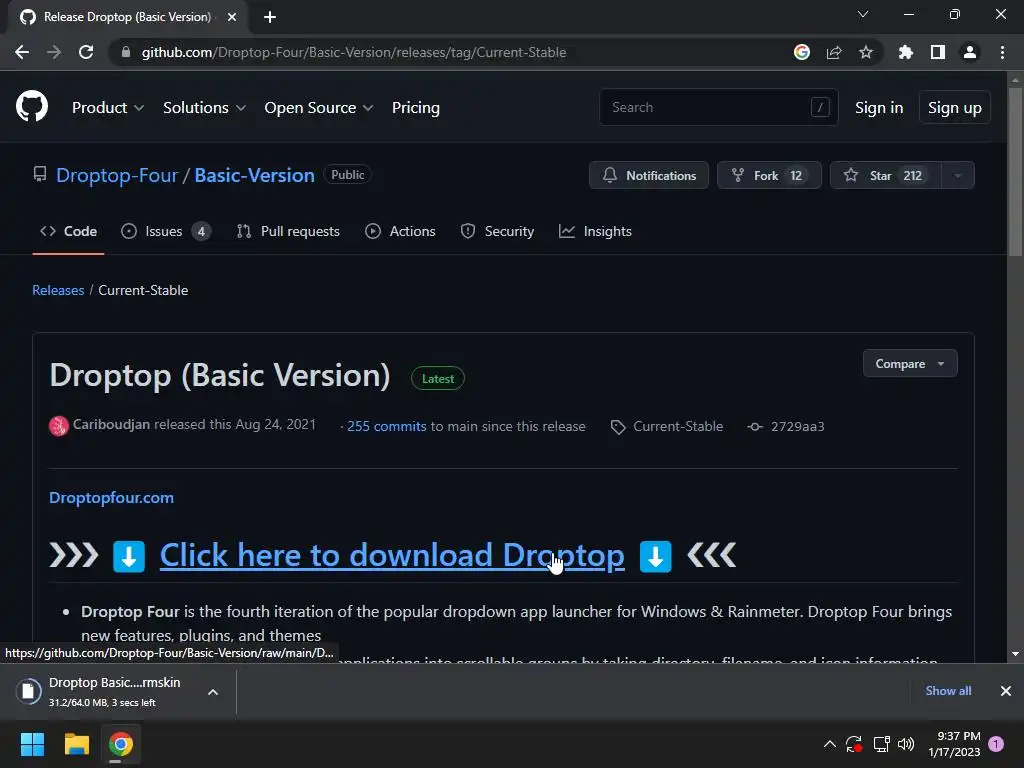Open File Explorer from the taskbar
This screenshot has width=1024, height=768.
pos(76,744)
